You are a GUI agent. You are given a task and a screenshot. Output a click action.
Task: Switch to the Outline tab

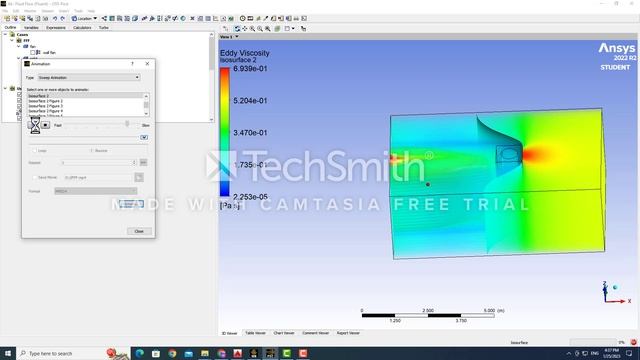pyautogui.click(x=10, y=27)
